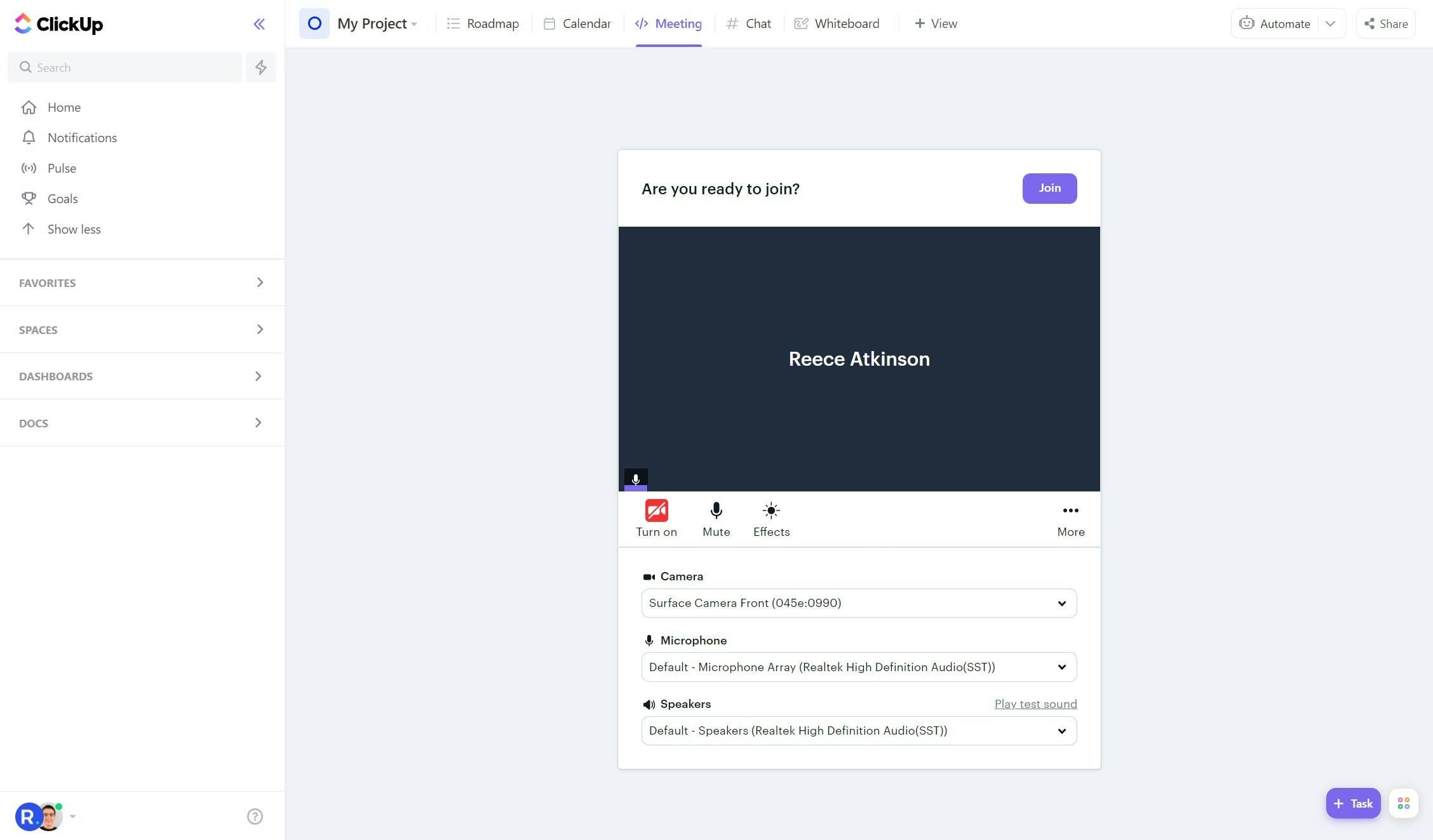Add a new View
This screenshot has height=840, width=1433.
[x=936, y=23]
